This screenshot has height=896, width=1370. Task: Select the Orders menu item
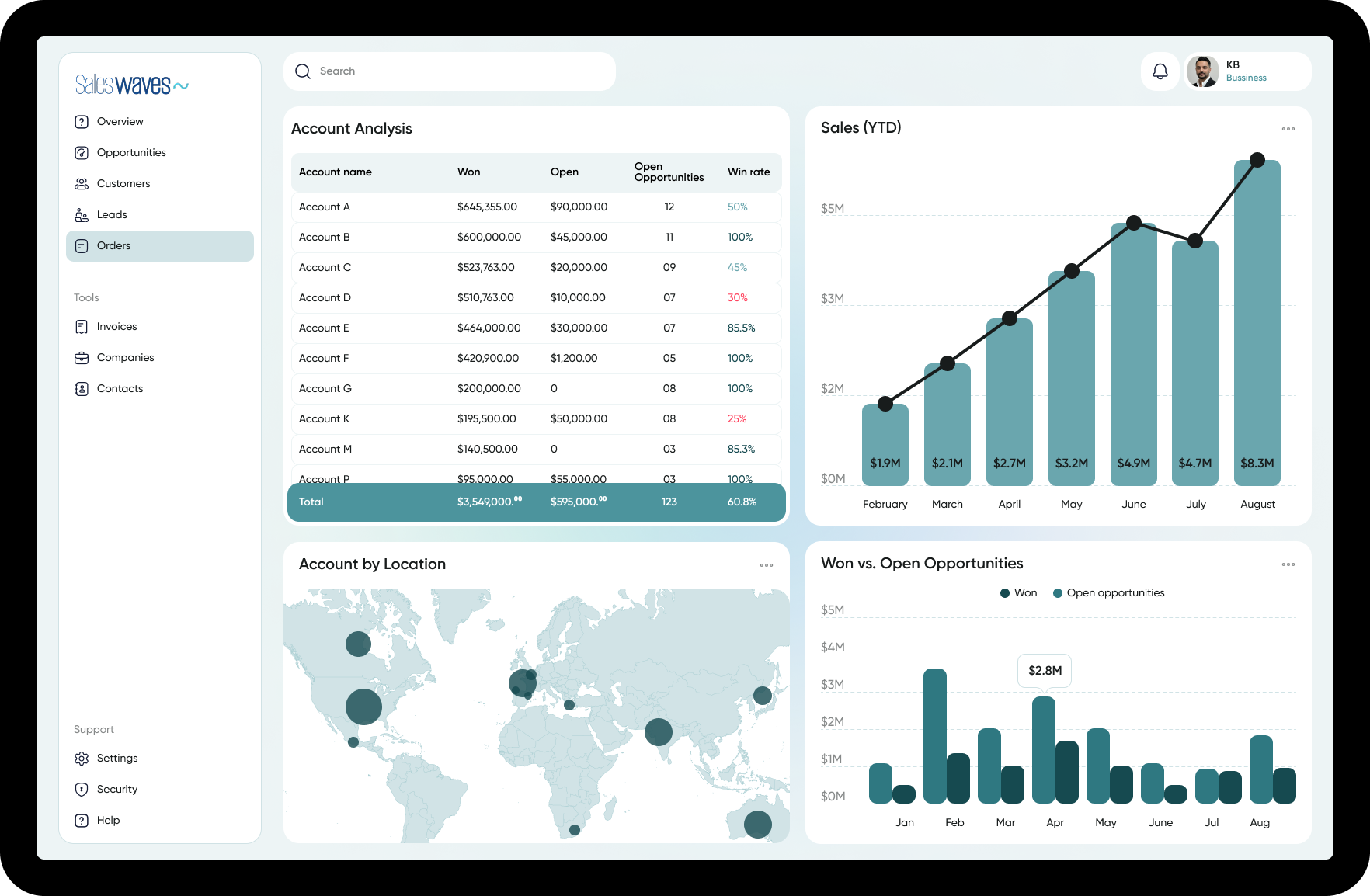tap(160, 246)
